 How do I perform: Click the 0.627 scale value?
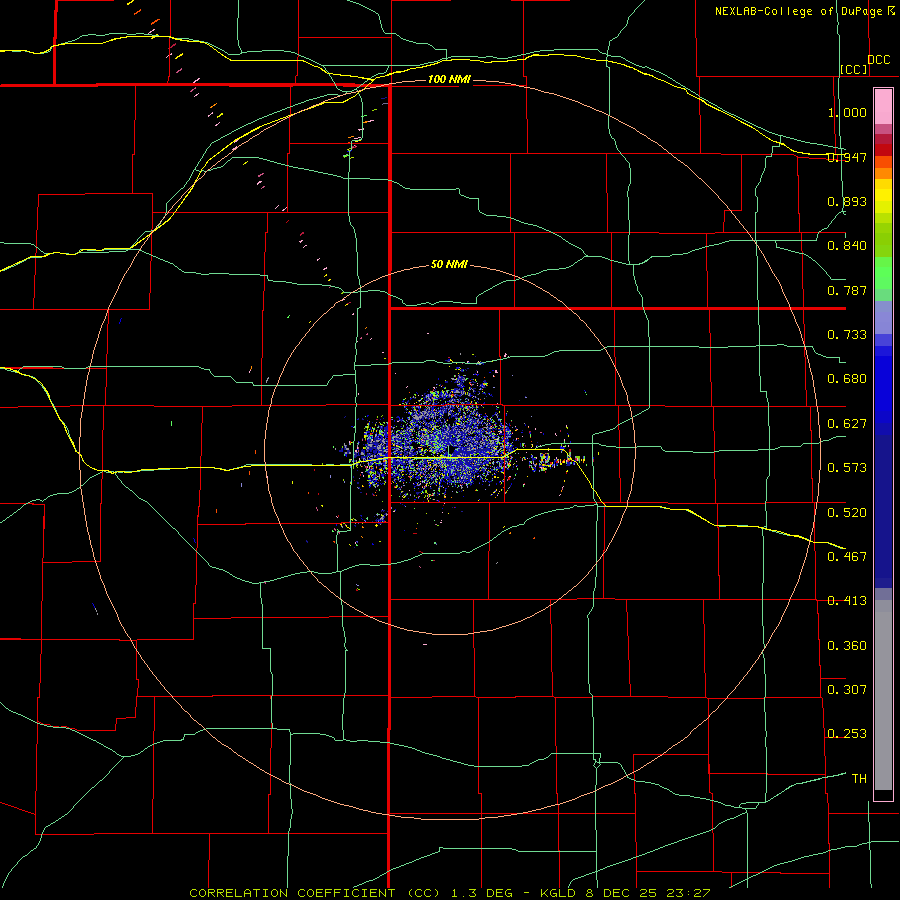(847, 424)
